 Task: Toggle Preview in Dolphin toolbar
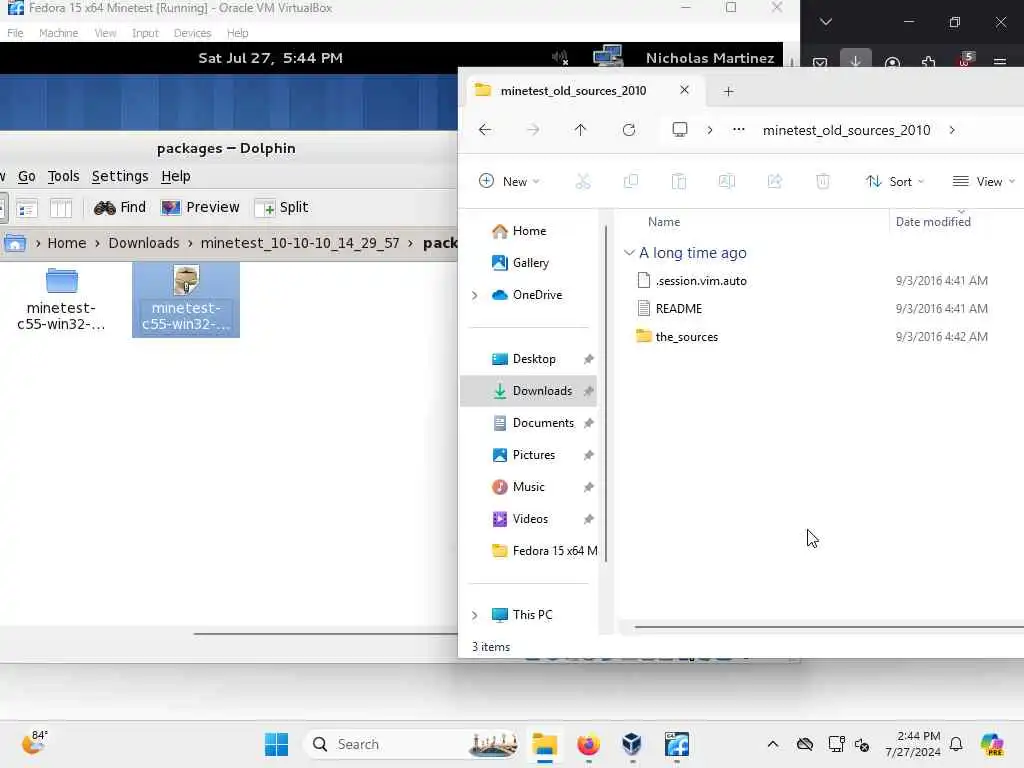click(x=200, y=208)
